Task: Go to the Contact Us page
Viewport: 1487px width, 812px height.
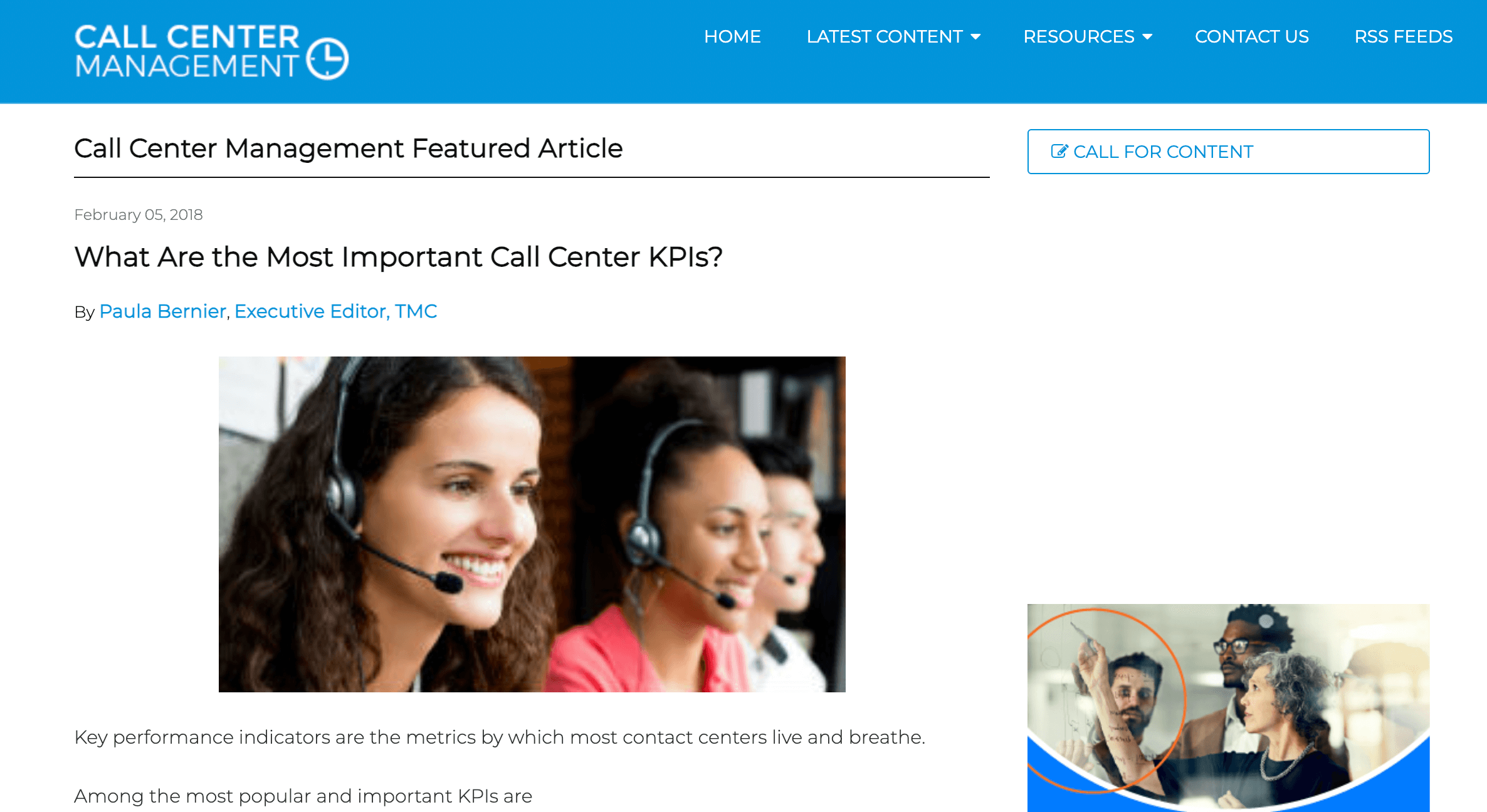Action: coord(1251,36)
